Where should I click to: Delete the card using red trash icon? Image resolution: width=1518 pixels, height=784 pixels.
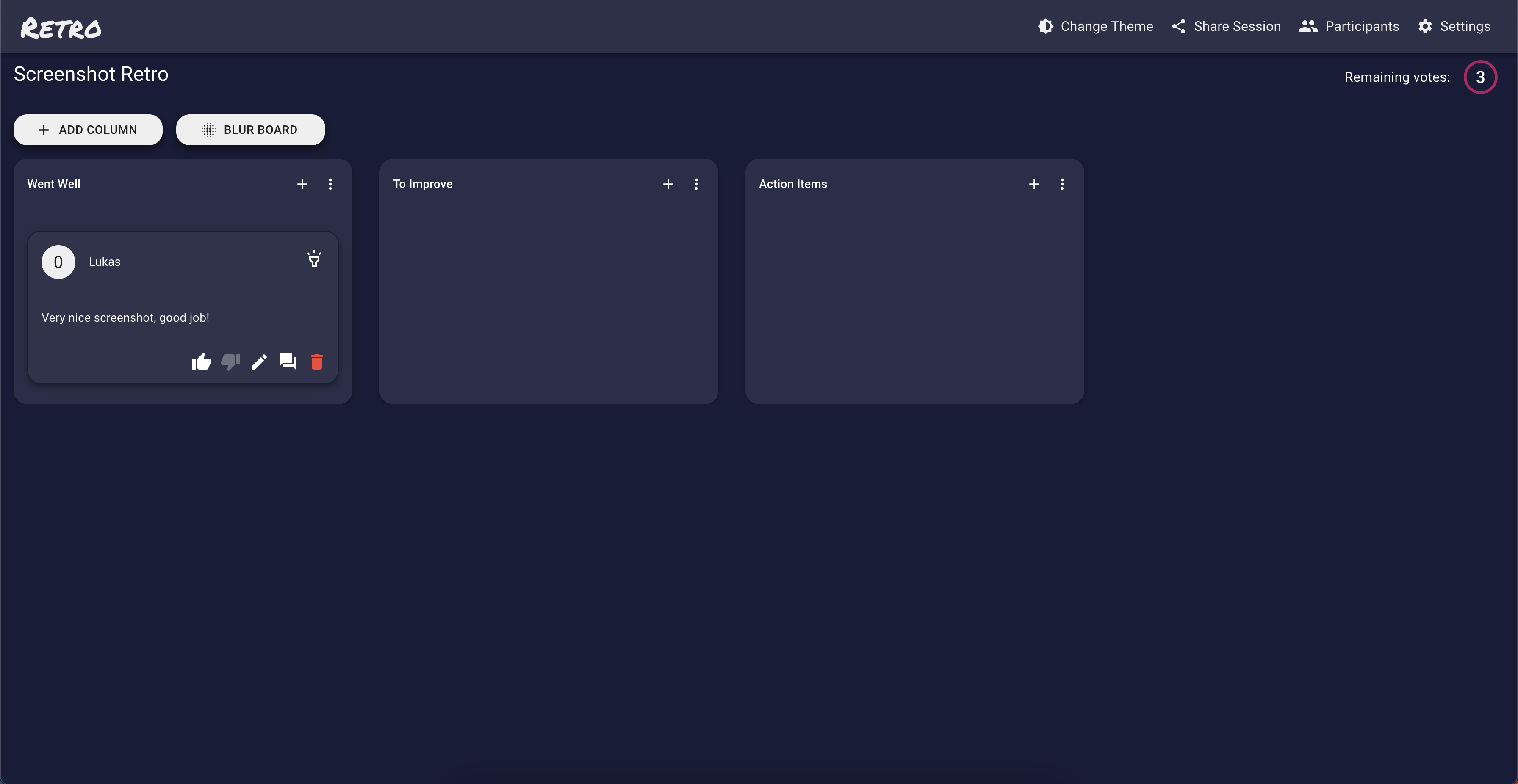pos(316,362)
